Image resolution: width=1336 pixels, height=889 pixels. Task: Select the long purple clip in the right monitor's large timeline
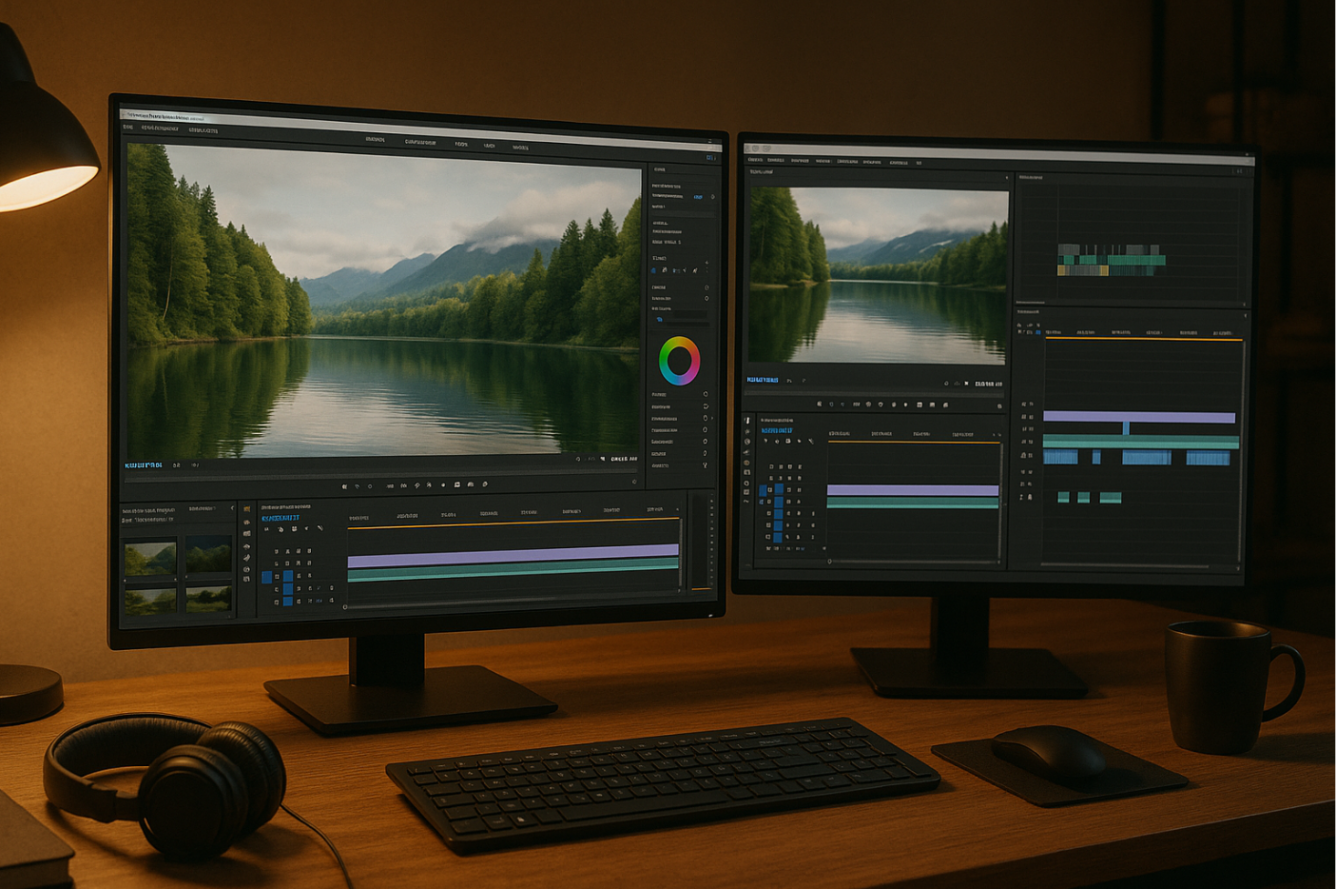[1139, 417]
